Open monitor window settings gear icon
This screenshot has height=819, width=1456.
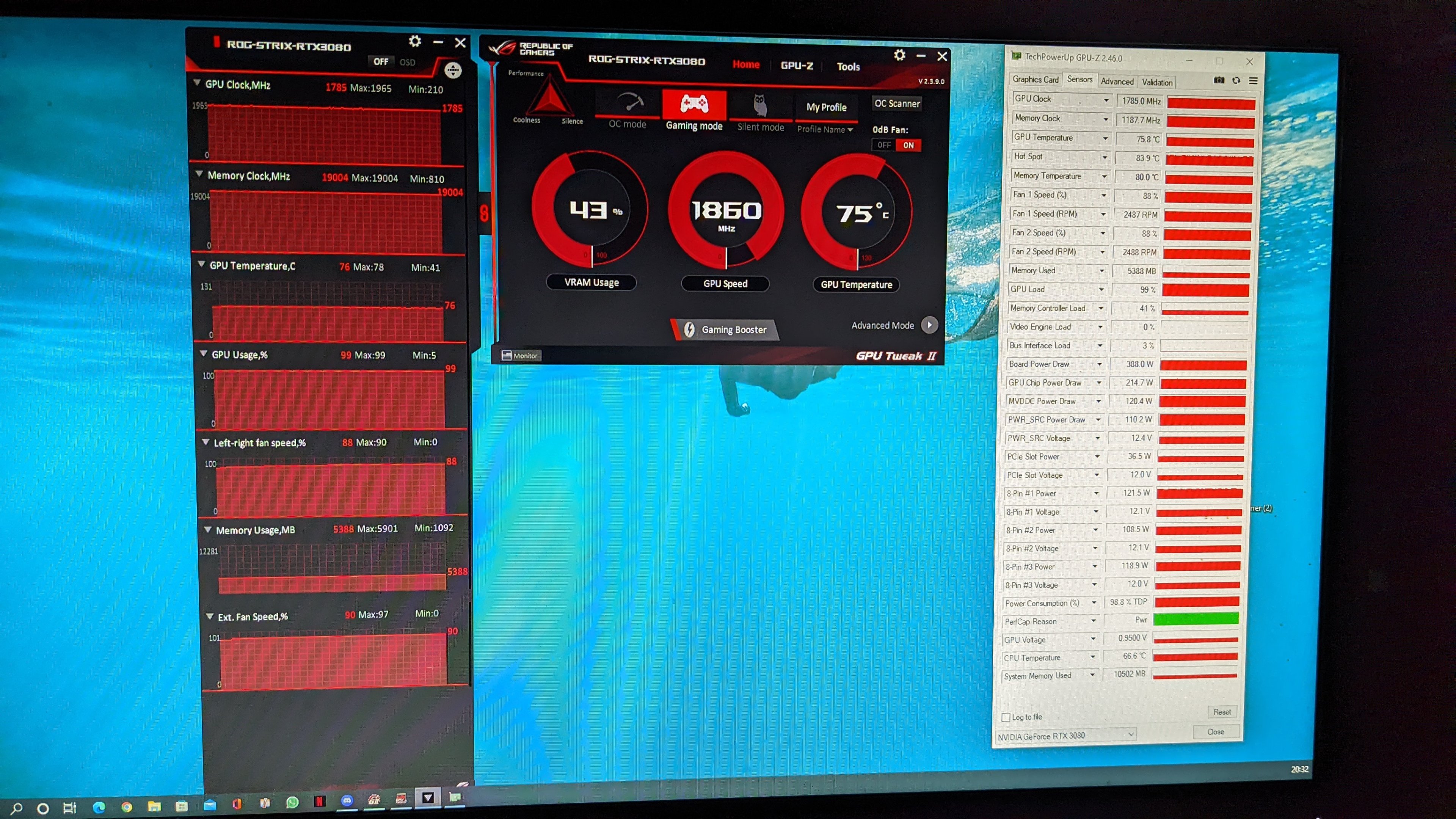pos(415,41)
